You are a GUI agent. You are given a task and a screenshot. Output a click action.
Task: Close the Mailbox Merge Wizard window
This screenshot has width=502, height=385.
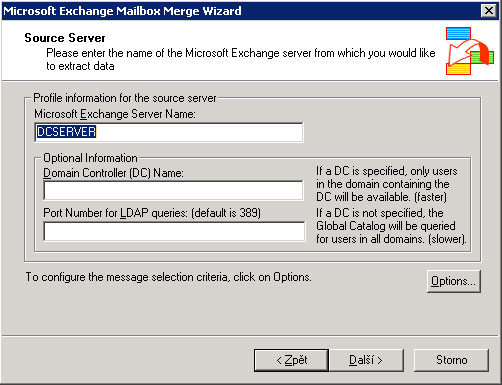pos(489,11)
